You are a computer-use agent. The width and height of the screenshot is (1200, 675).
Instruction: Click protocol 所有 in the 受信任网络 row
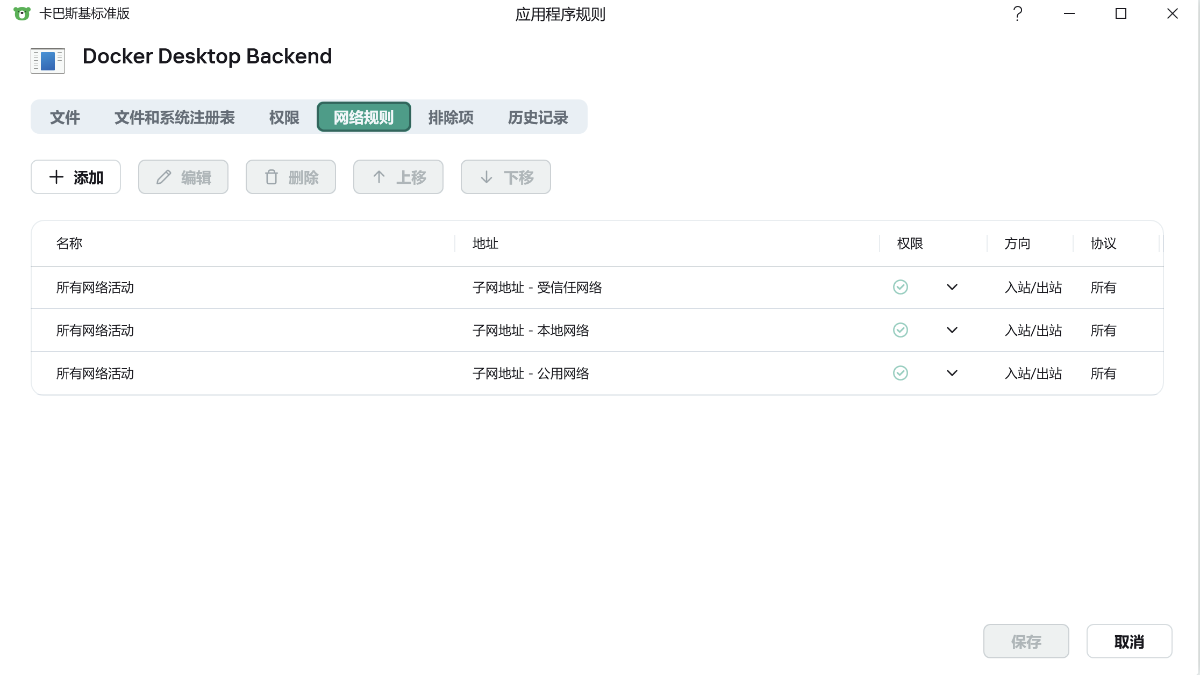[1103, 287]
